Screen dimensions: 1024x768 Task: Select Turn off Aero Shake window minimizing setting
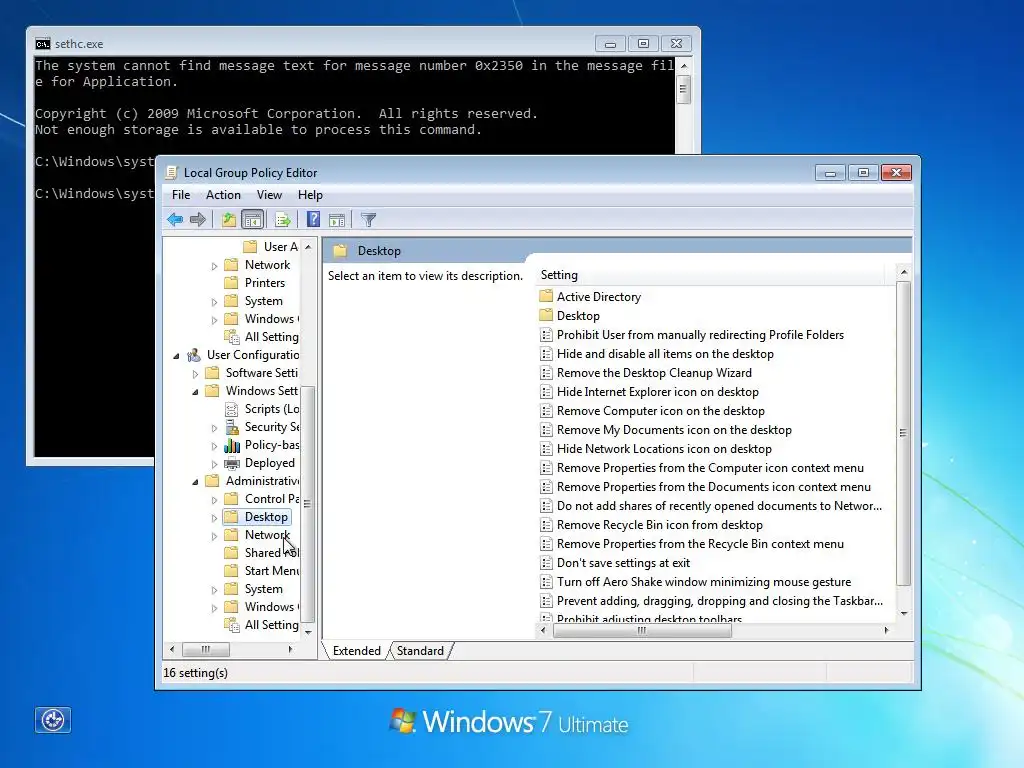pos(704,582)
